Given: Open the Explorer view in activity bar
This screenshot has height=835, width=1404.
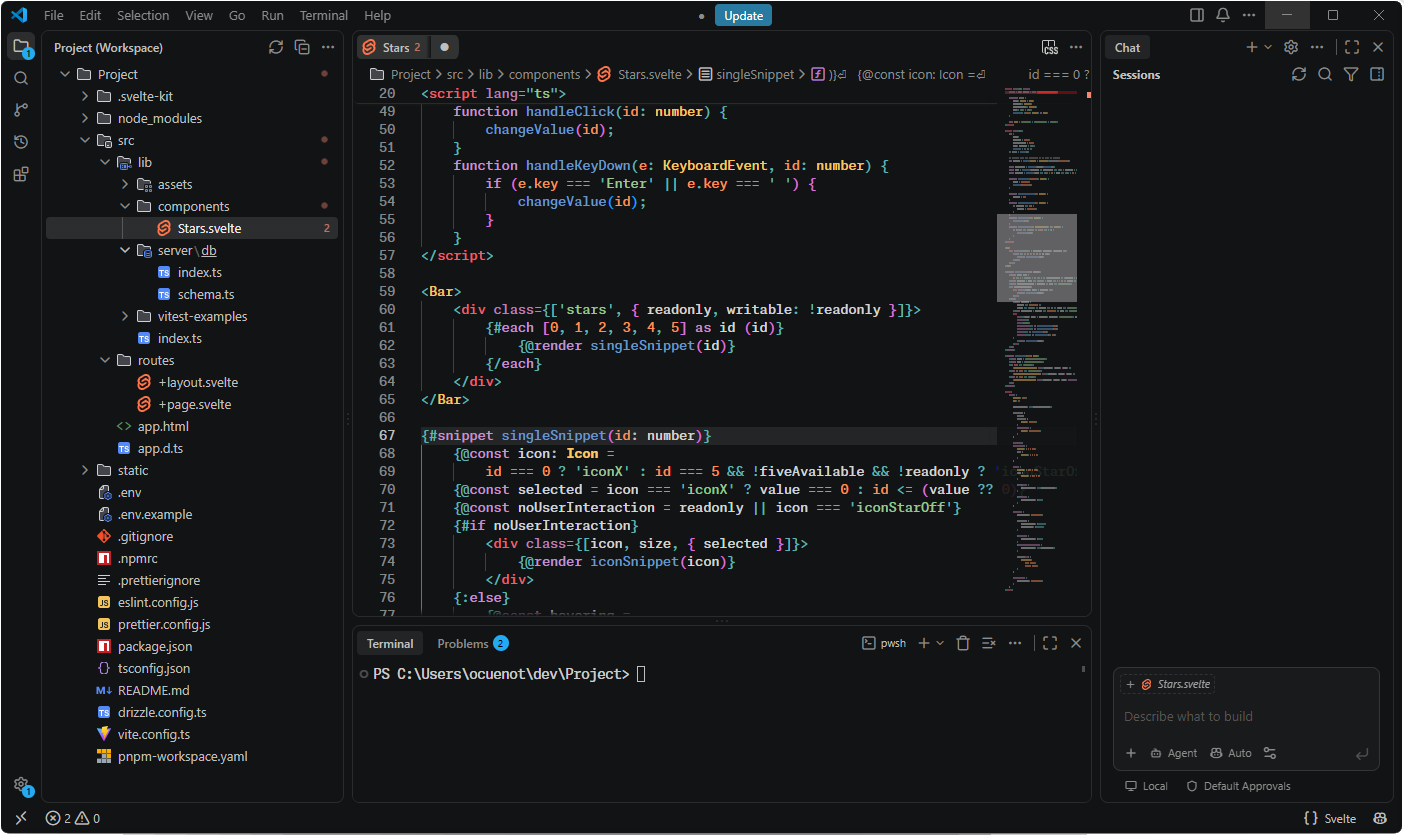Looking at the screenshot, I should coord(21,47).
